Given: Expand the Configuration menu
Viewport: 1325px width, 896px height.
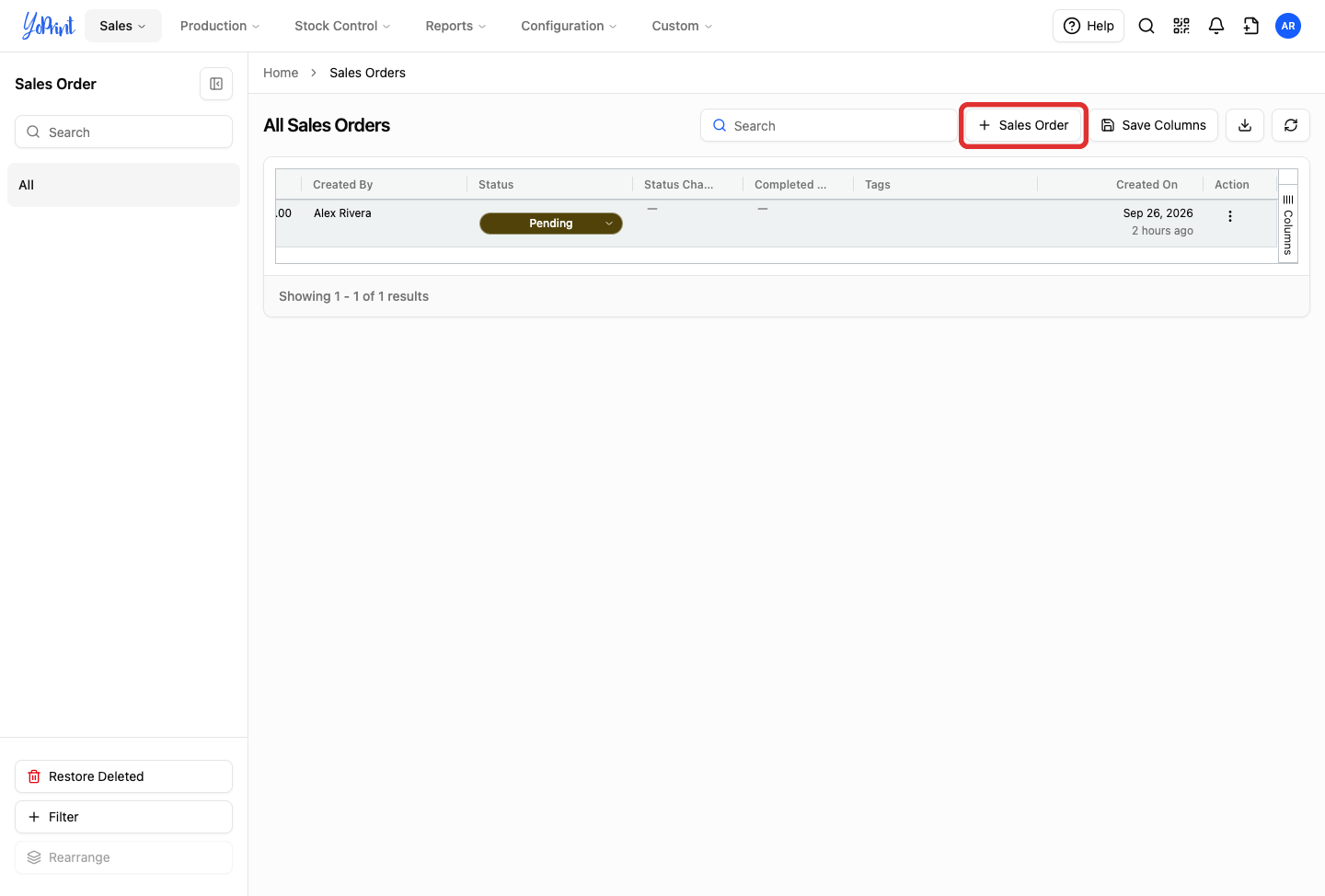Looking at the screenshot, I should (569, 26).
